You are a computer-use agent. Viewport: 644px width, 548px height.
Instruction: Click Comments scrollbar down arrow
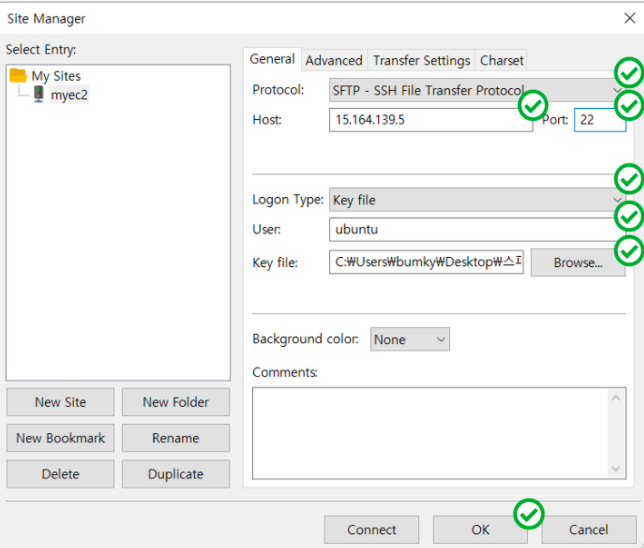[616, 468]
